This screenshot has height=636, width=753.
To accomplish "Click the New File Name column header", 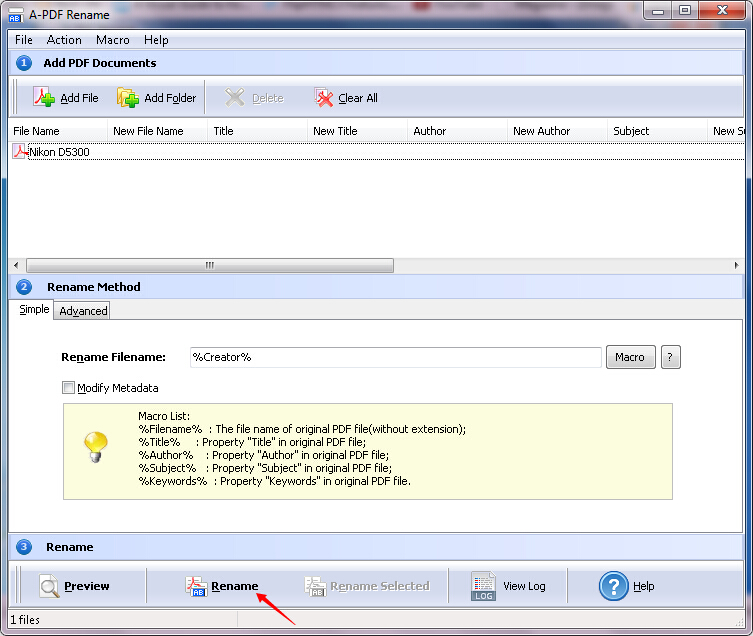I will click(158, 131).
